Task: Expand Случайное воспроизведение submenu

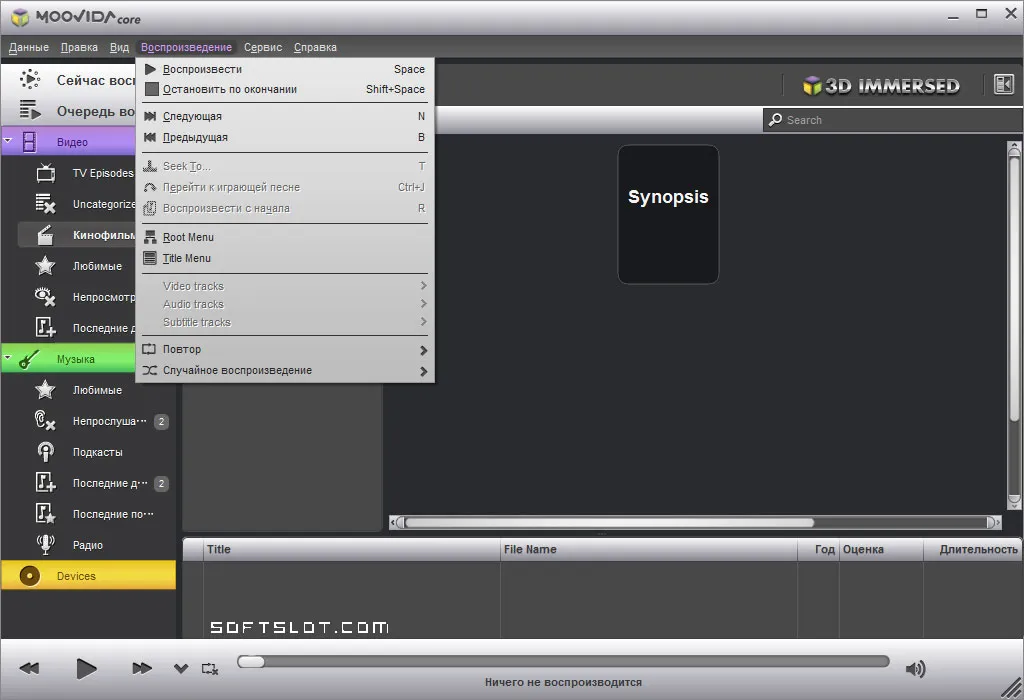Action: pos(285,370)
